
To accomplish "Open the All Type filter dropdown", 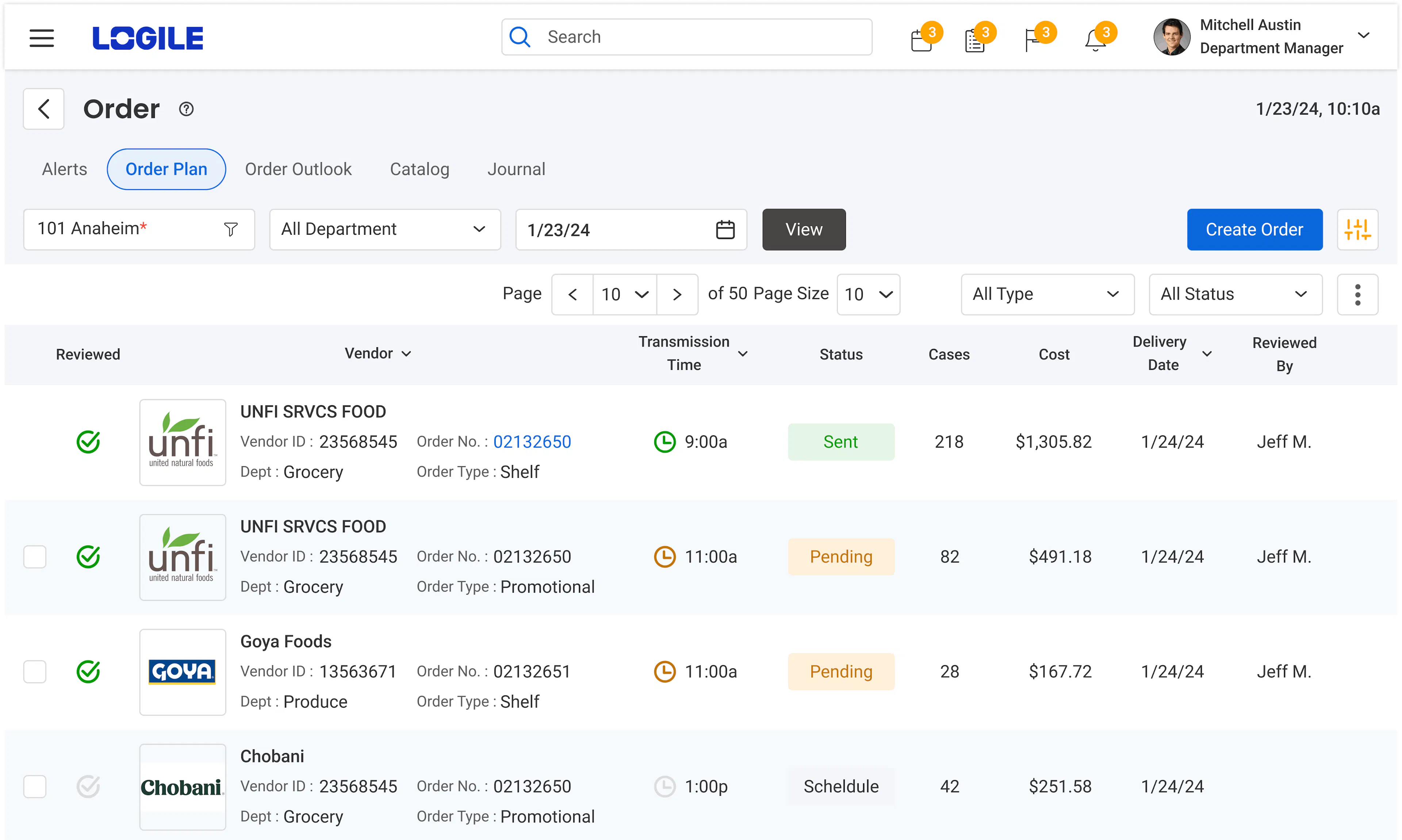I will click(x=1046, y=294).
